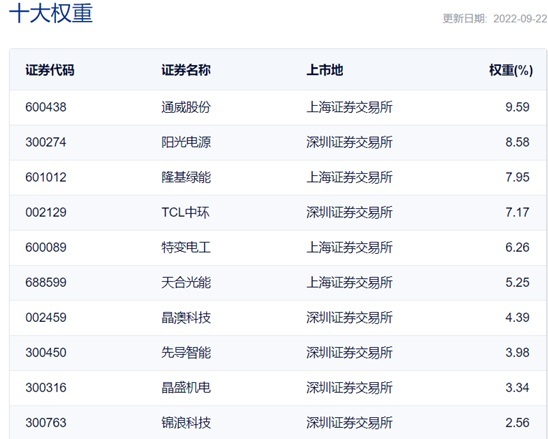548x439 pixels.
Task: Click 上海证券交易所 in the 通威股份 row
Action: tap(349, 107)
